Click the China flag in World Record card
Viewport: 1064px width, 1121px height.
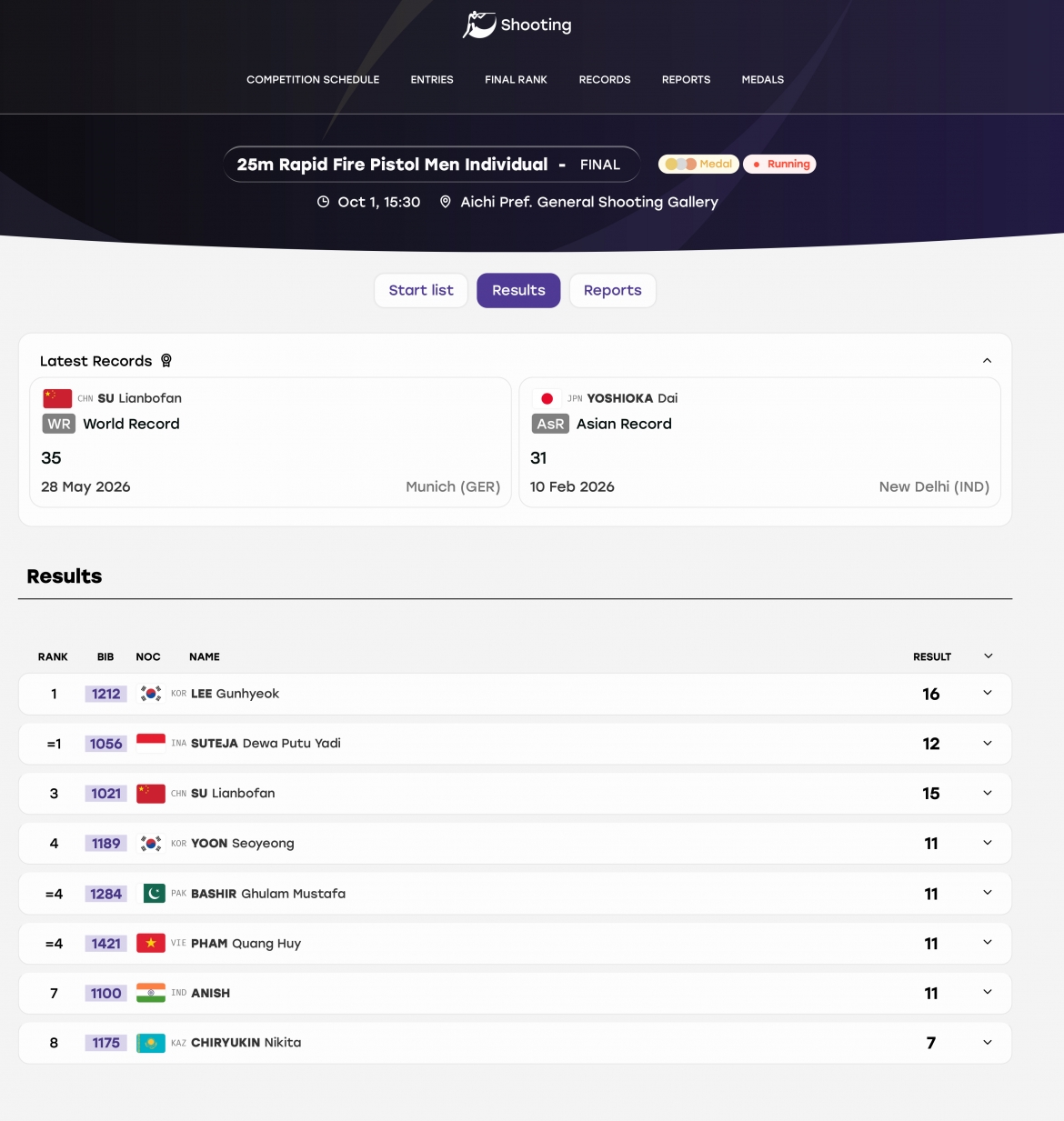coord(57,398)
